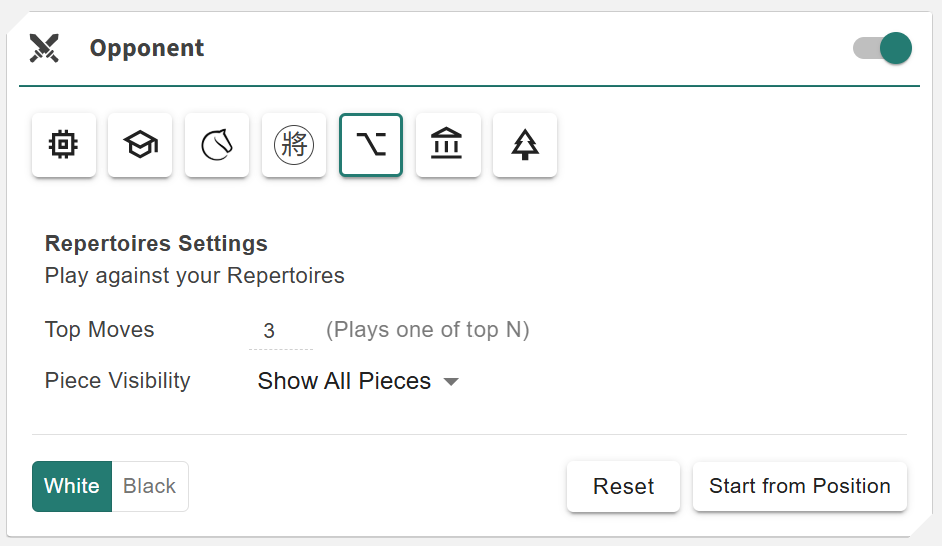Click the Piece Visibility label
Image resolution: width=942 pixels, height=546 pixels.
tap(117, 381)
